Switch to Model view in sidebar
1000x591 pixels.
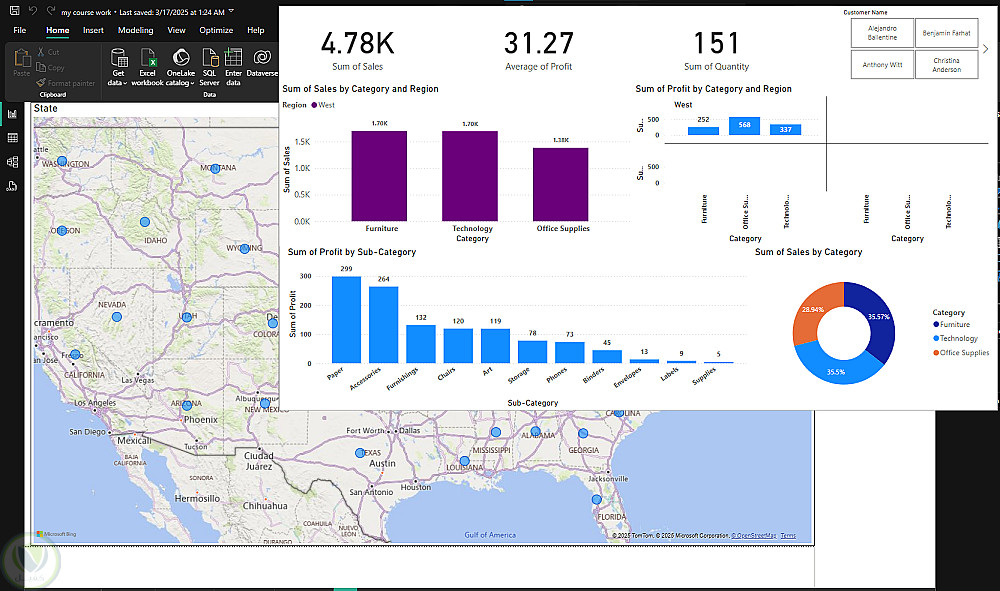(x=12, y=162)
